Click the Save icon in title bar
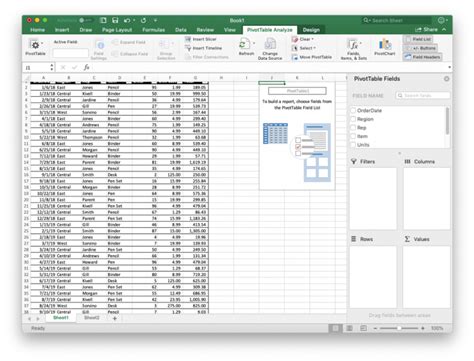This screenshot has width=474, height=361. [x=115, y=20]
